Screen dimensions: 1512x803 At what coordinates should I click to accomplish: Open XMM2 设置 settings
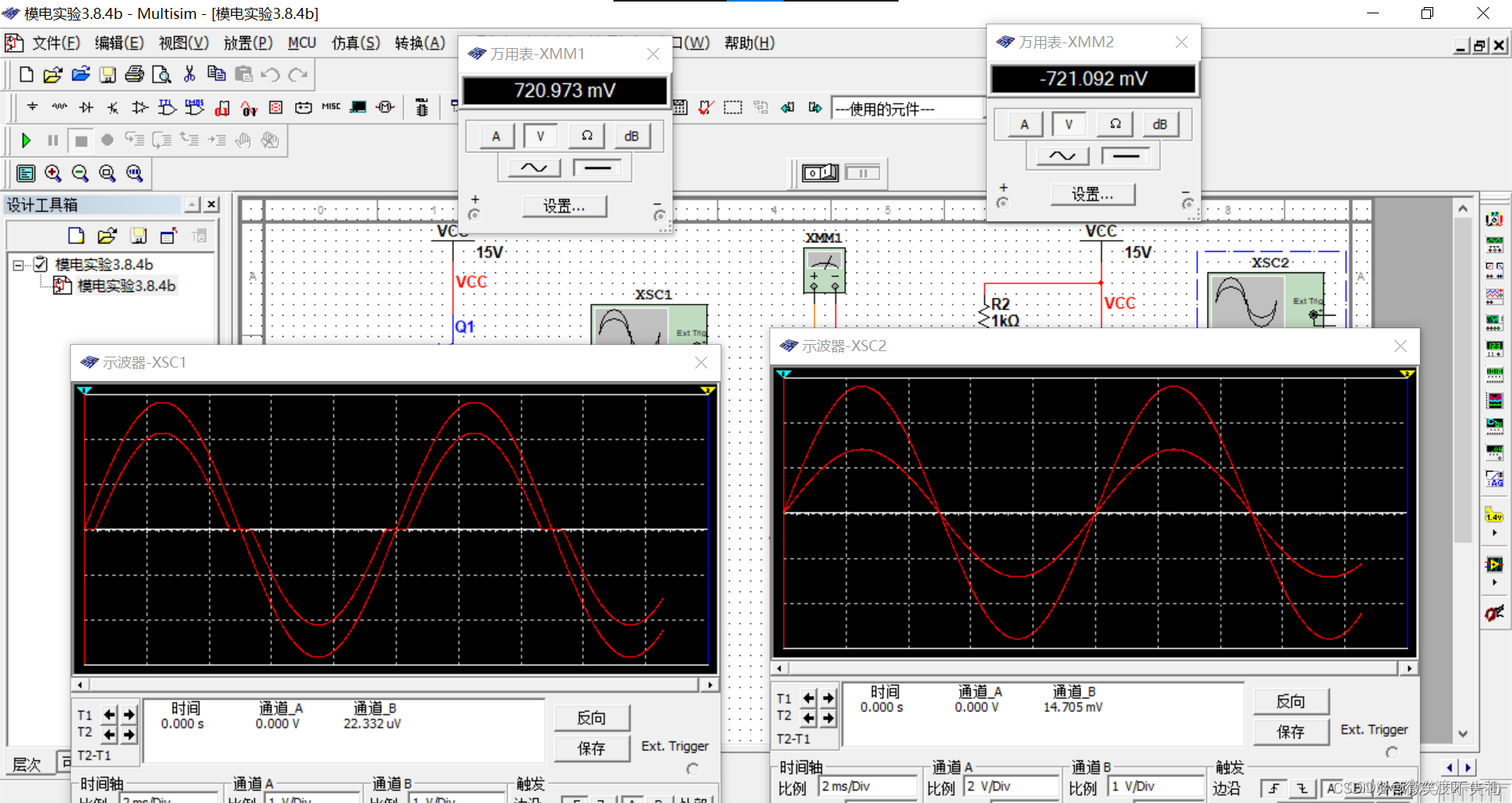click(1092, 194)
